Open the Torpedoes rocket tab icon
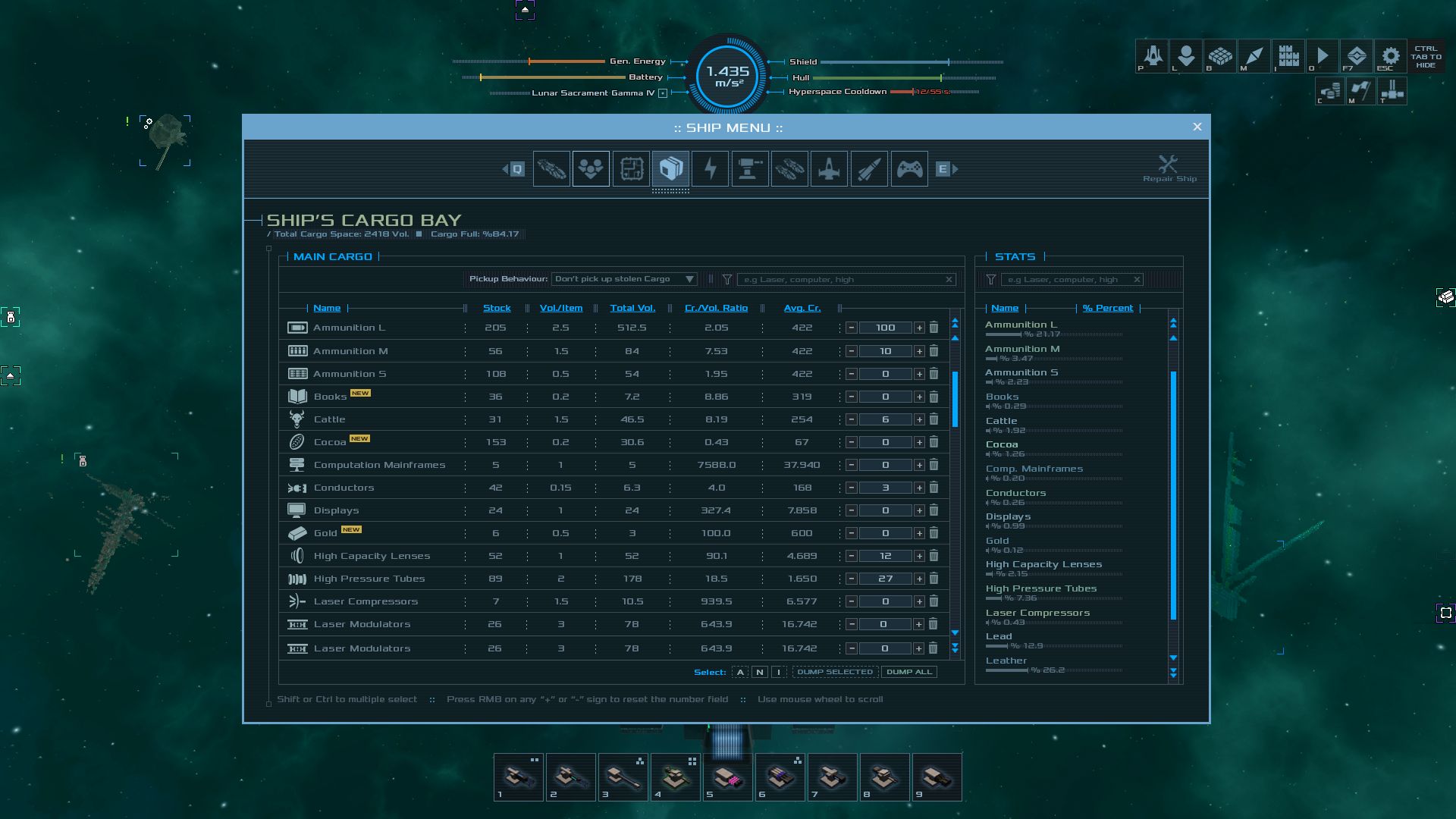Screen dimensions: 1456x819 [869, 168]
